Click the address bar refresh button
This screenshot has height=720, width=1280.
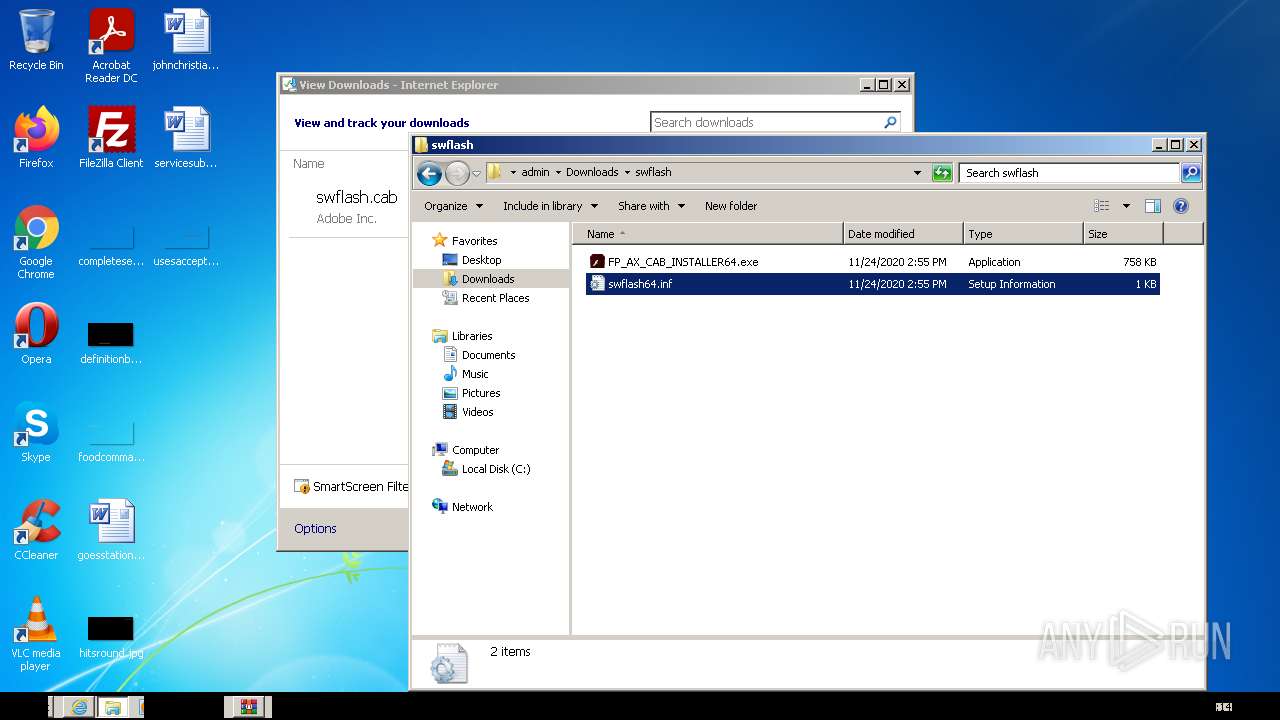click(x=941, y=173)
